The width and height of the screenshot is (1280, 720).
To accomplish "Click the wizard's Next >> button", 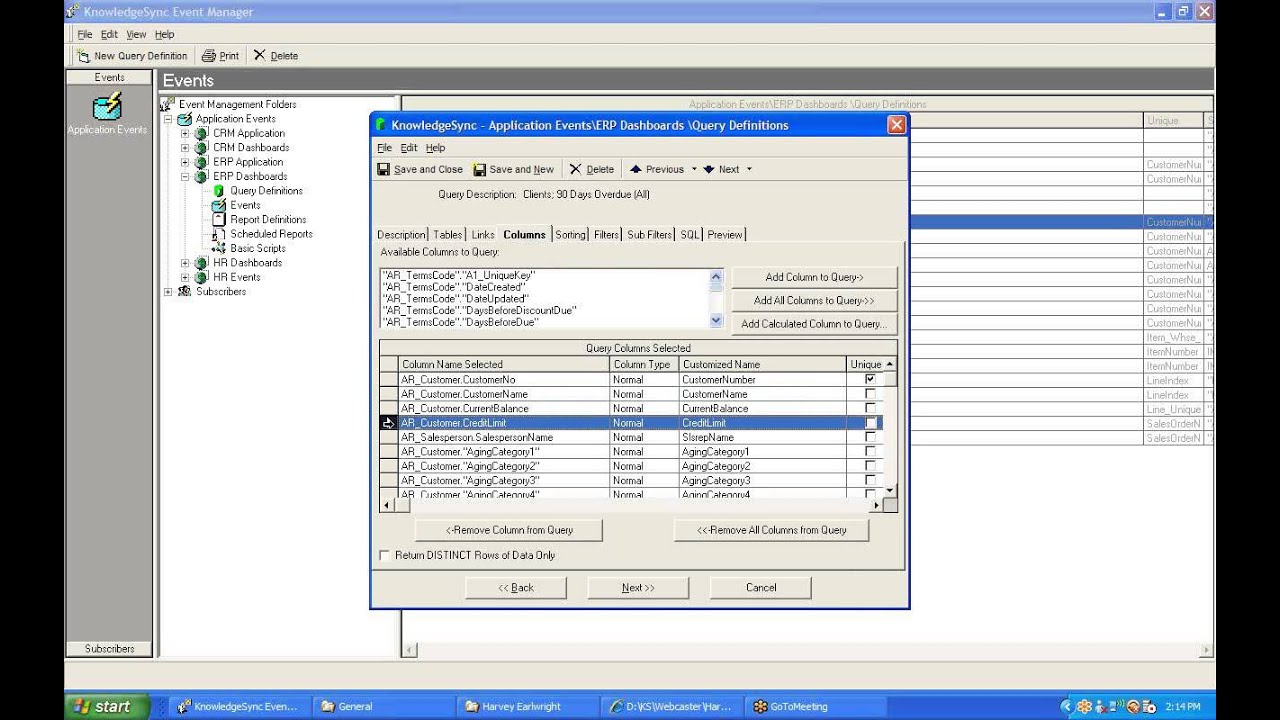I will tap(638, 587).
